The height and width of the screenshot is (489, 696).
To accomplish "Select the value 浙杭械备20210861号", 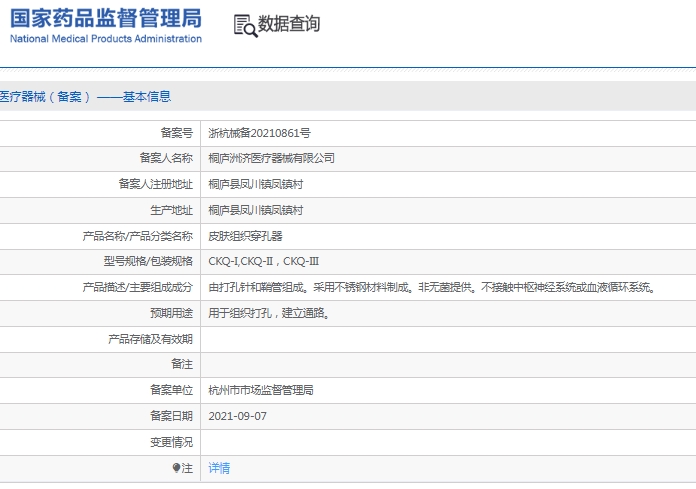I will click(x=260, y=133).
